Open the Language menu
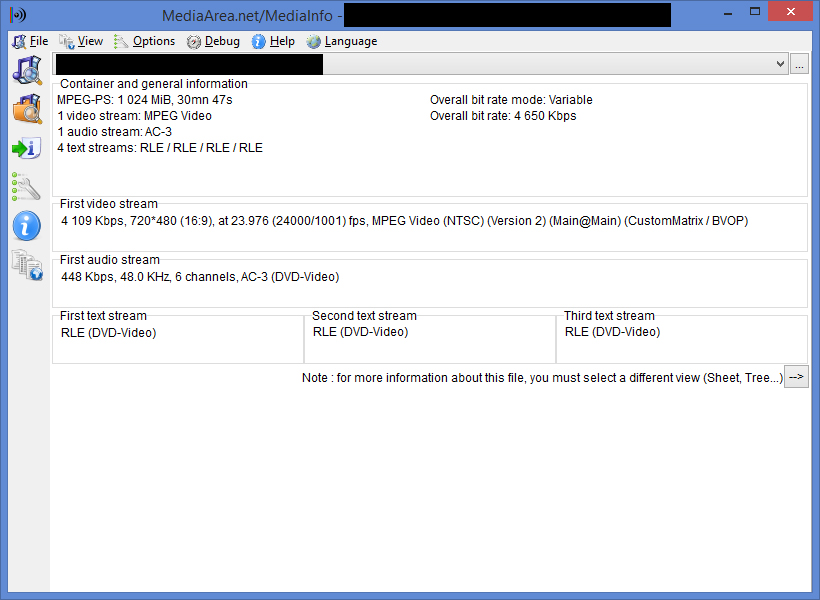 342,41
